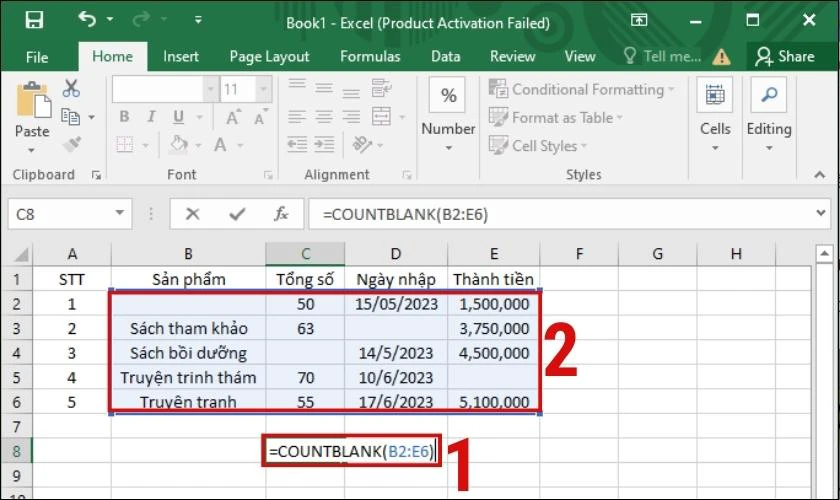This screenshot has height=500, width=840.
Task: Save the workbook with the floppy icon
Action: (x=34, y=20)
